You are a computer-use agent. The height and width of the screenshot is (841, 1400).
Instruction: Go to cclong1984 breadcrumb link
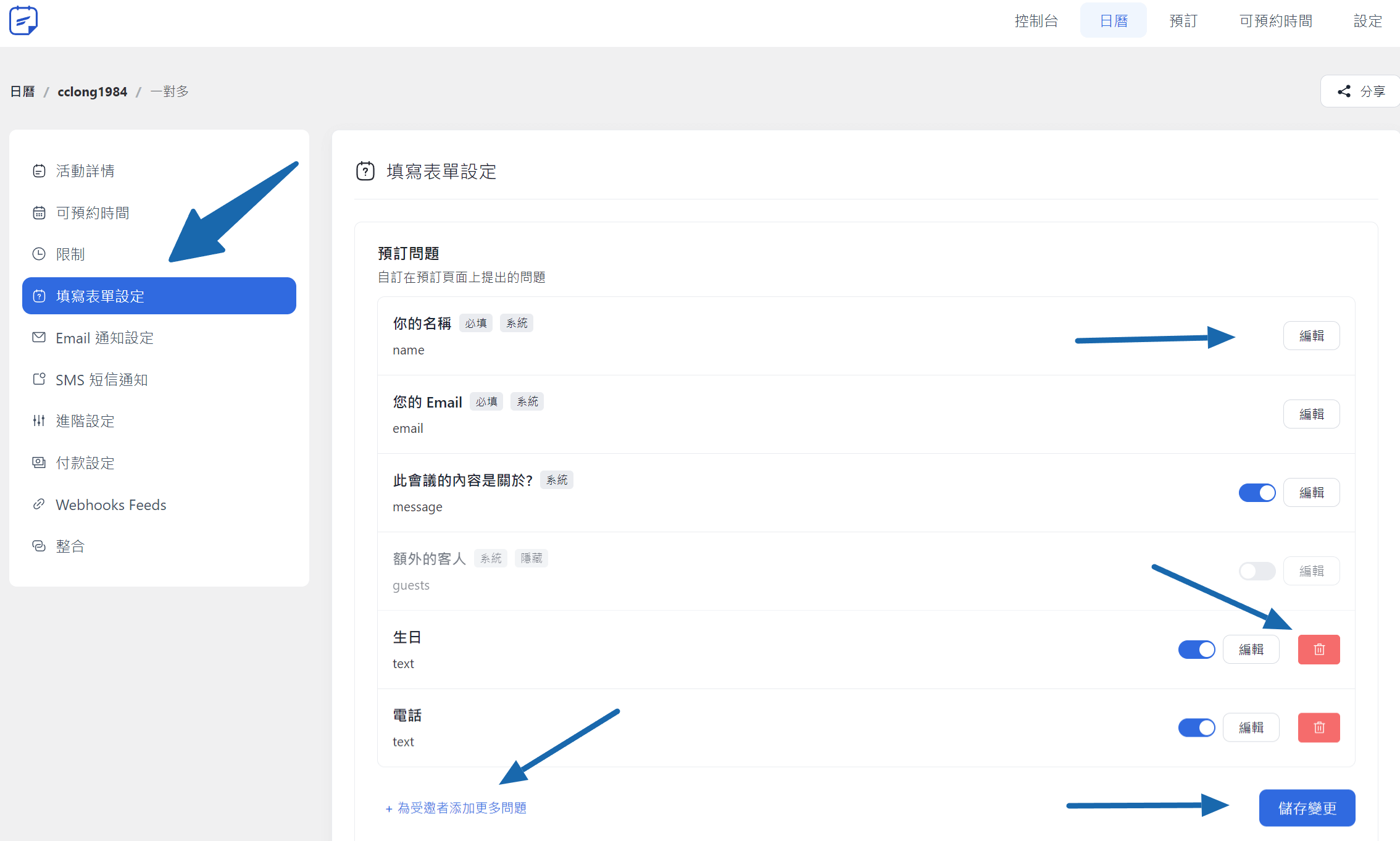point(92,91)
